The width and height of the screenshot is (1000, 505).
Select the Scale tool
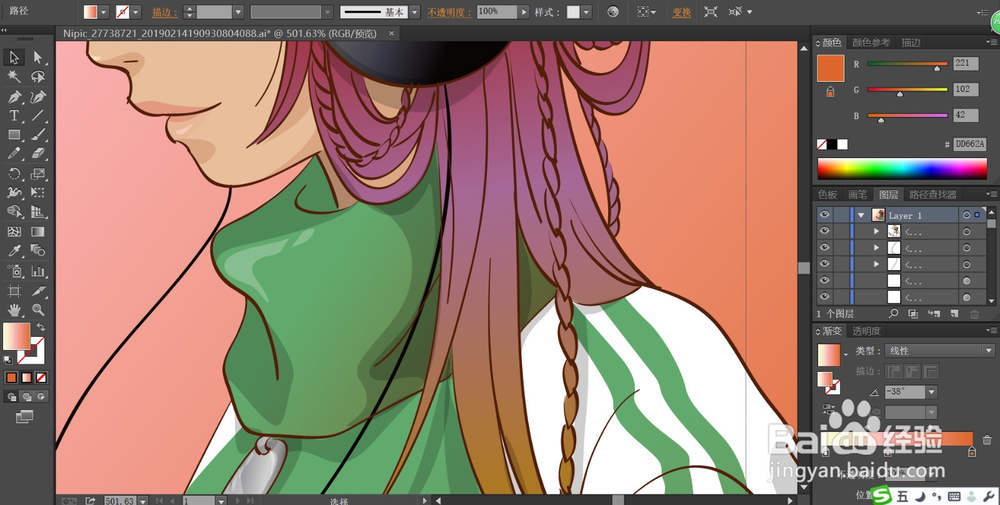38,173
